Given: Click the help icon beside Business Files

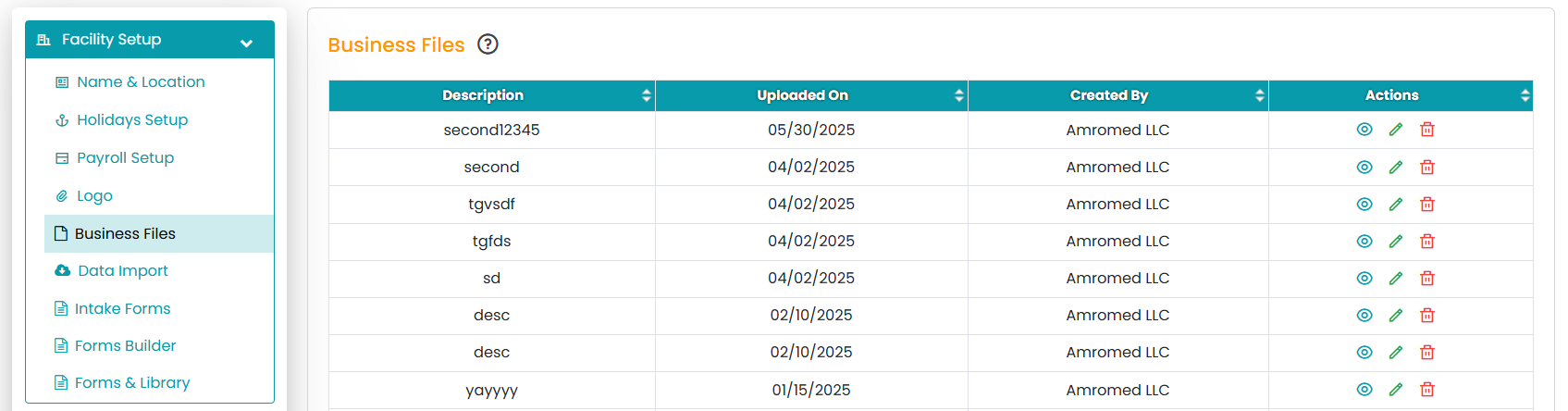Looking at the screenshot, I should (488, 44).
